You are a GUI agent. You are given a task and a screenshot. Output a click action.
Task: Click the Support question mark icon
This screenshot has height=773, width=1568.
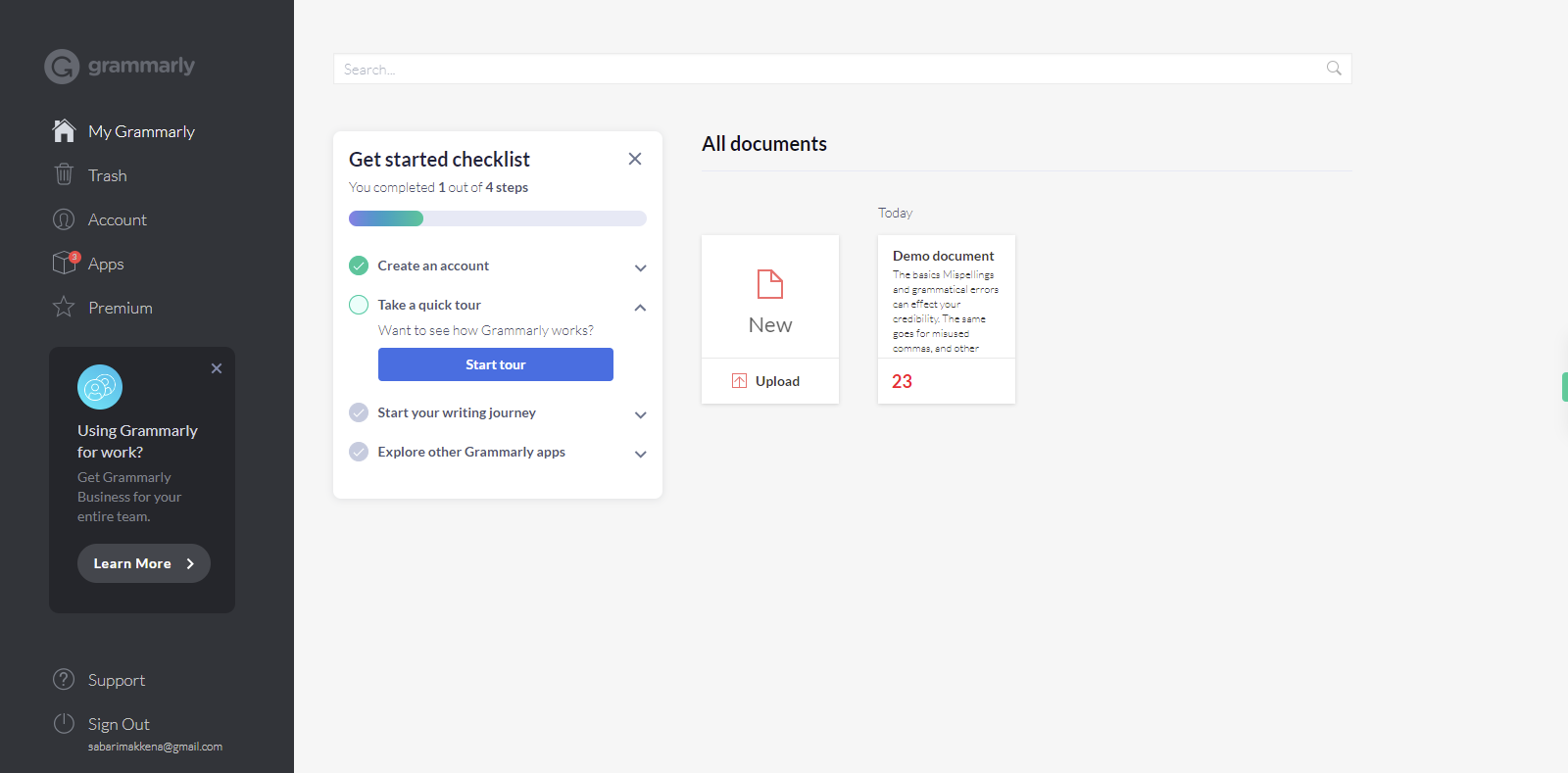(64, 679)
